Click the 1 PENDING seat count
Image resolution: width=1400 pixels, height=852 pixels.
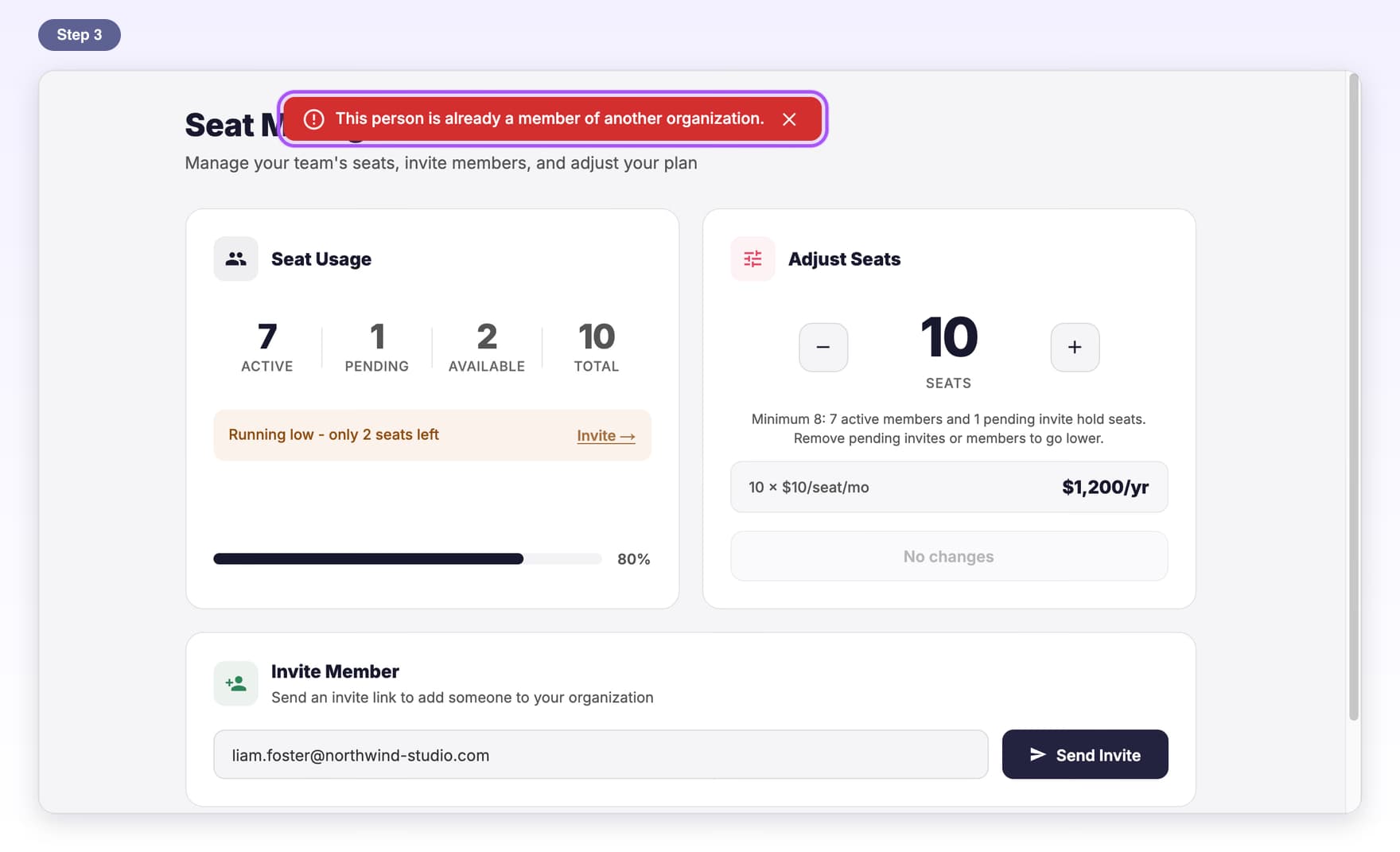(x=377, y=347)
